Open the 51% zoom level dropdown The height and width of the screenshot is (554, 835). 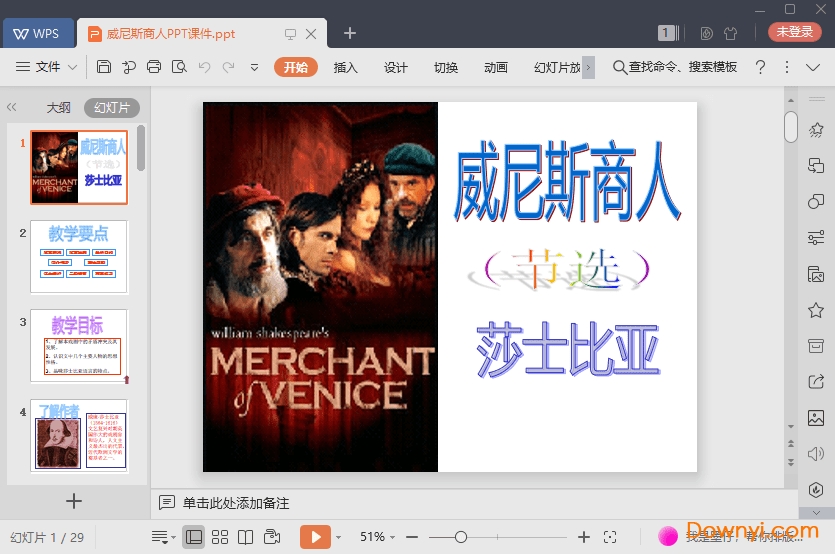tap(377, 537)
